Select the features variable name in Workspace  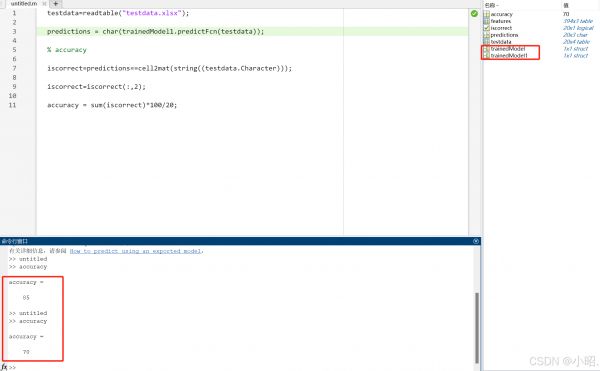click(x=501, y=21)
